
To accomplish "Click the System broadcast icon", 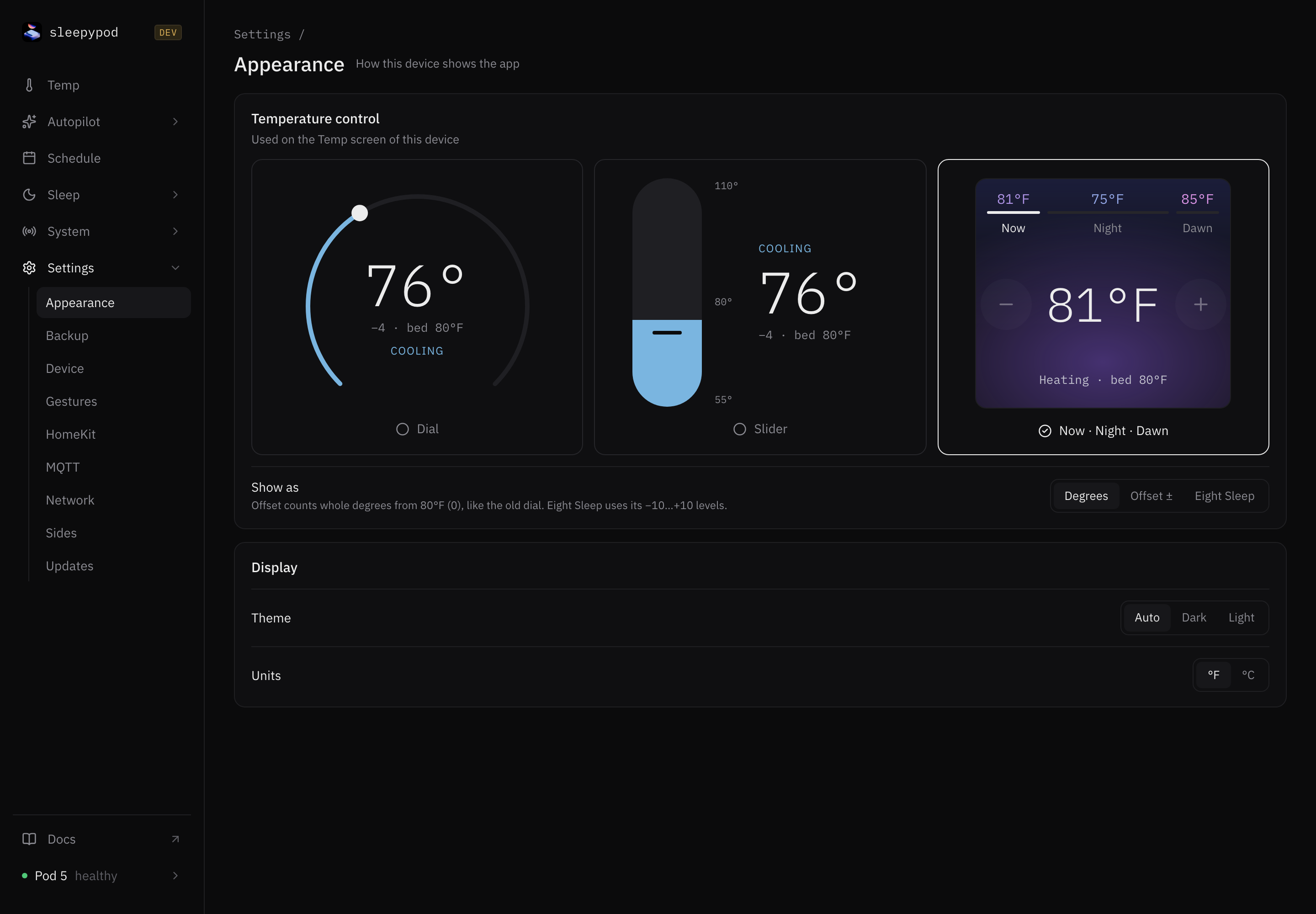I will (29, 231).
